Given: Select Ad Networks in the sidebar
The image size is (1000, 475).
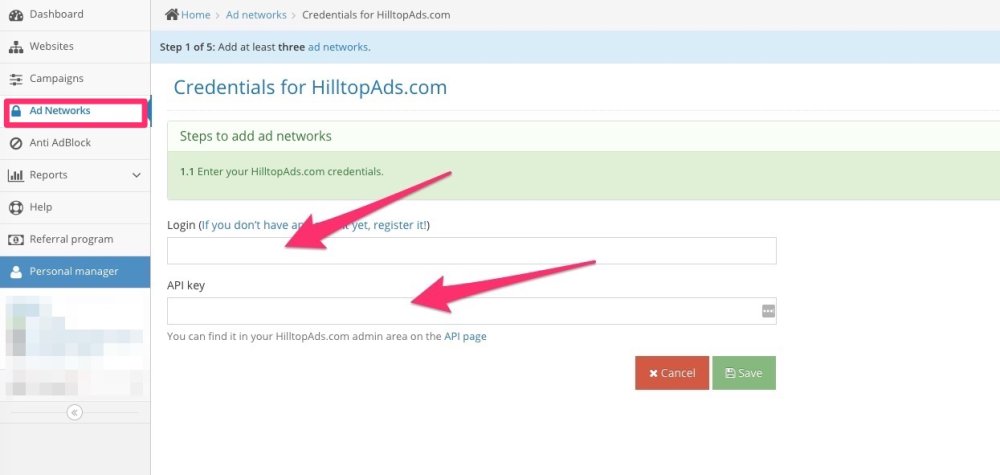Looking at the screenshot, I should [75, 111].
